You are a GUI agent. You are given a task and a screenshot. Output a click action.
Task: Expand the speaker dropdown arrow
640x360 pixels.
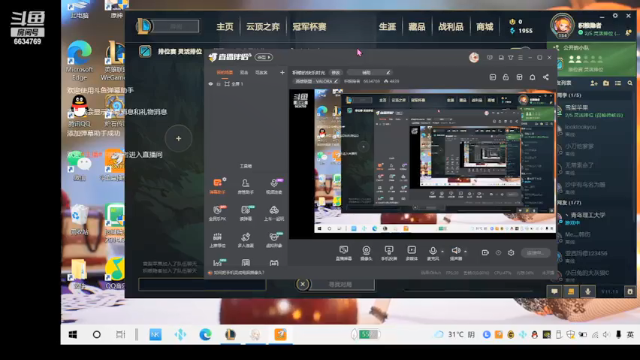tap(466, 251)
